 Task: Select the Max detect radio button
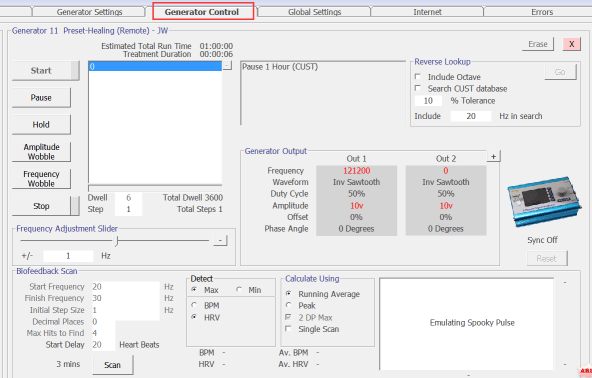[x=194, y=290]
